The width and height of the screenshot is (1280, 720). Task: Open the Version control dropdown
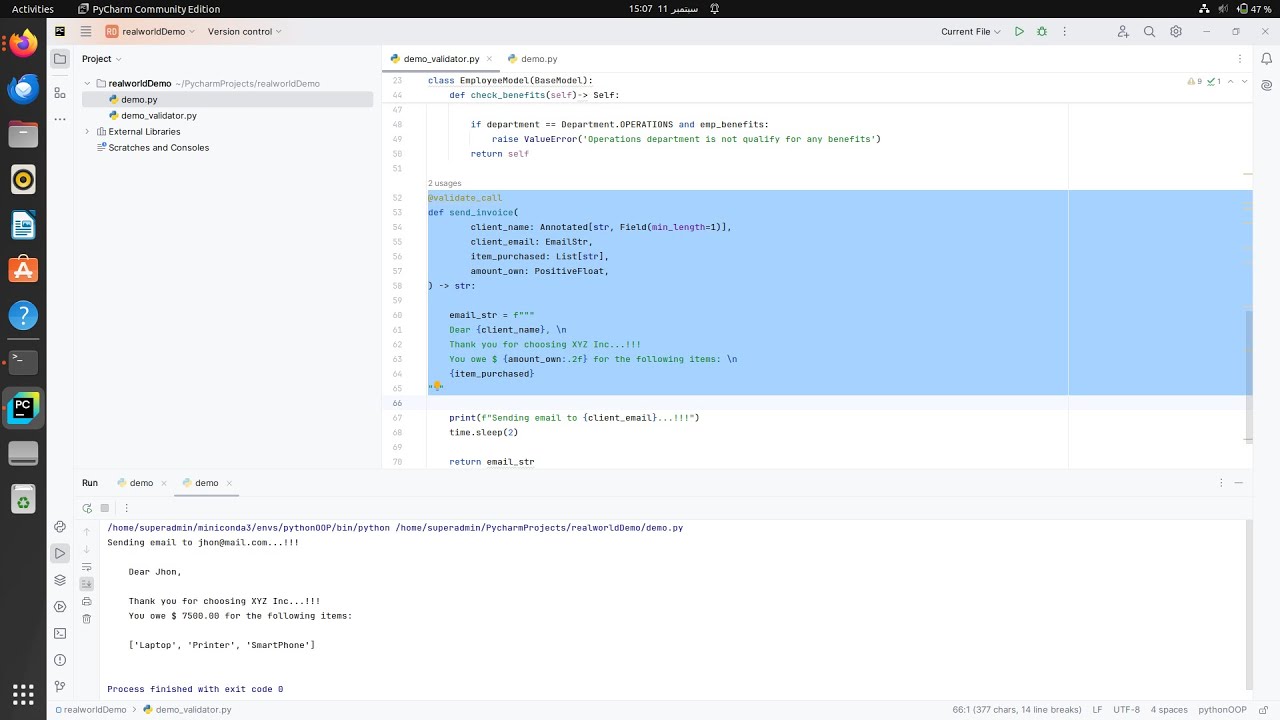click(245, 32)
